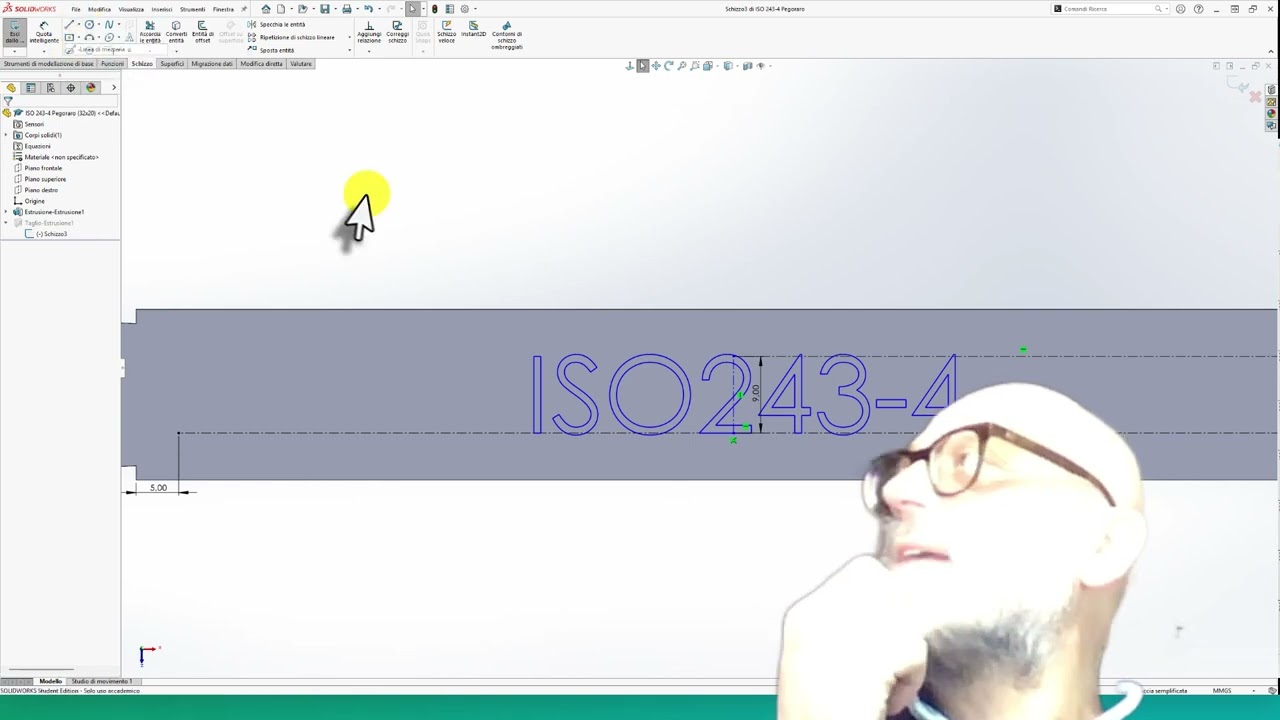This screenshot has width=1280, height=720.
Task: Select Materiale <non specificato> item
Action: 61,157
